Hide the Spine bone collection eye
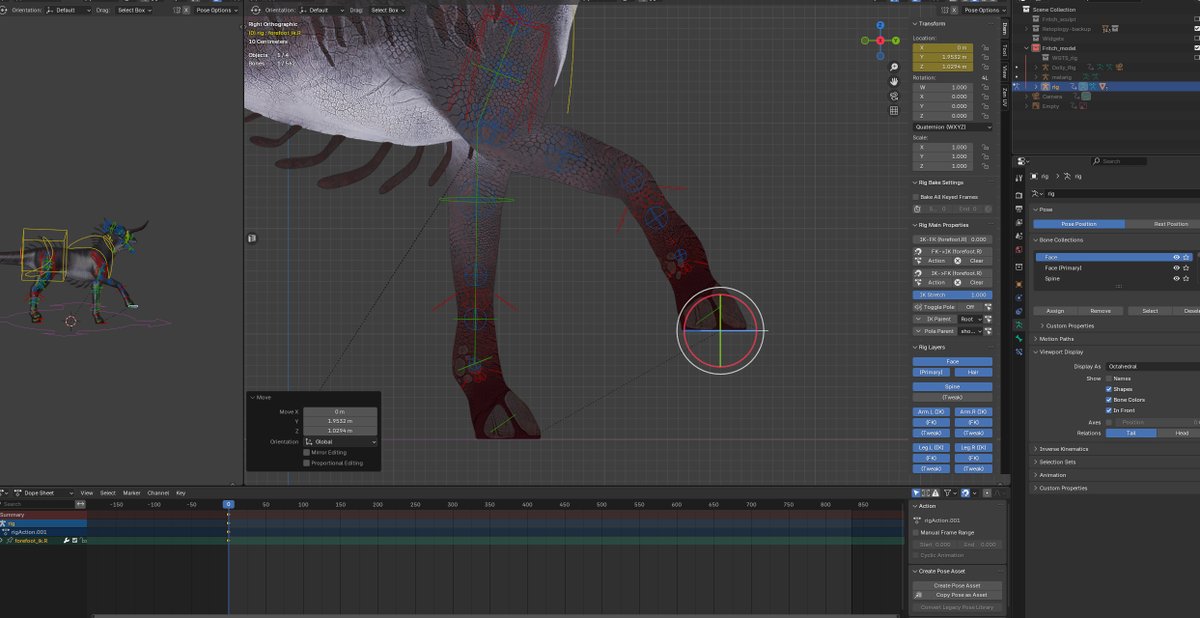 (x=1176, y=279)
